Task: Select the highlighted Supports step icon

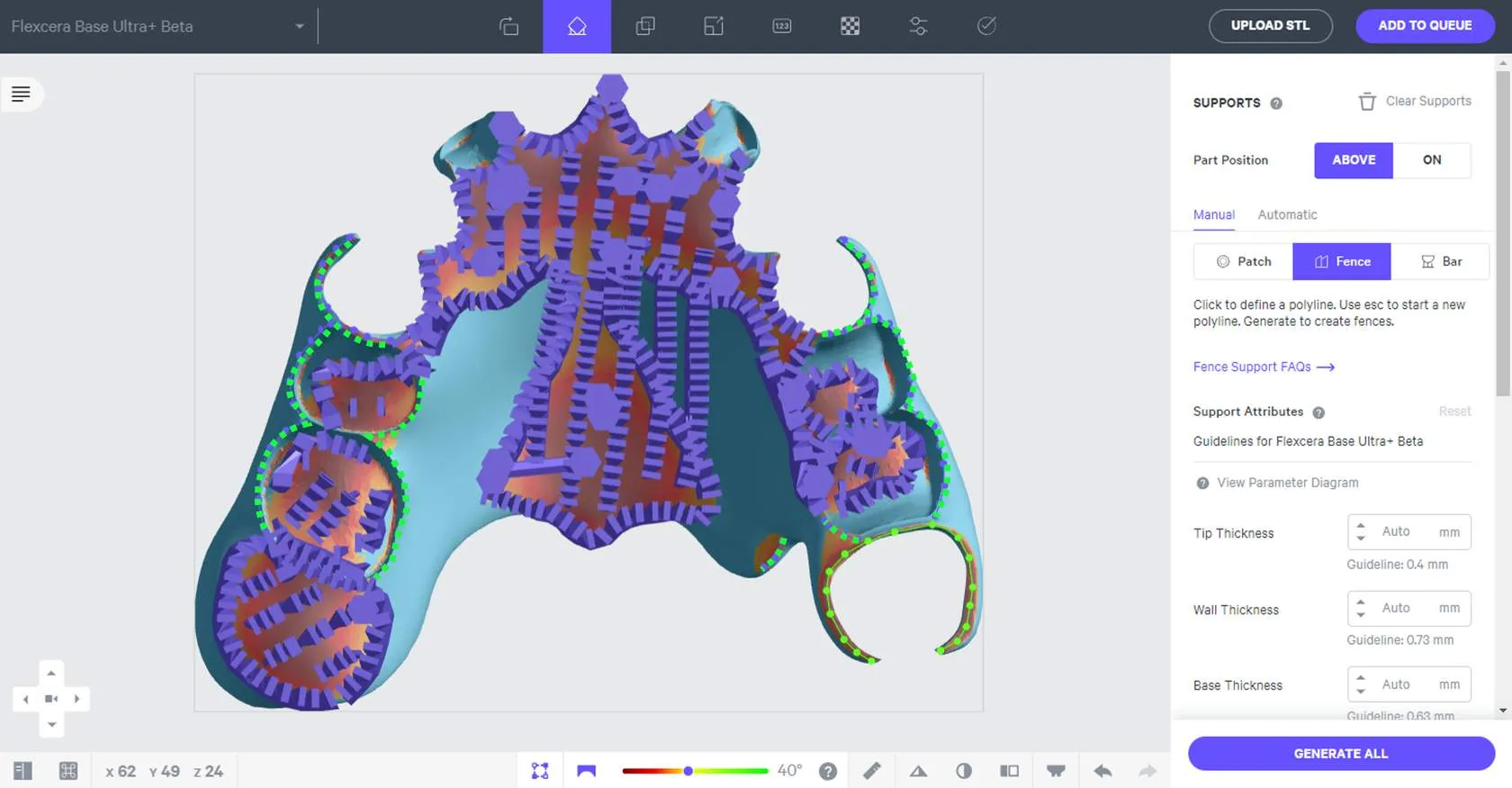Action: [577, 26]
